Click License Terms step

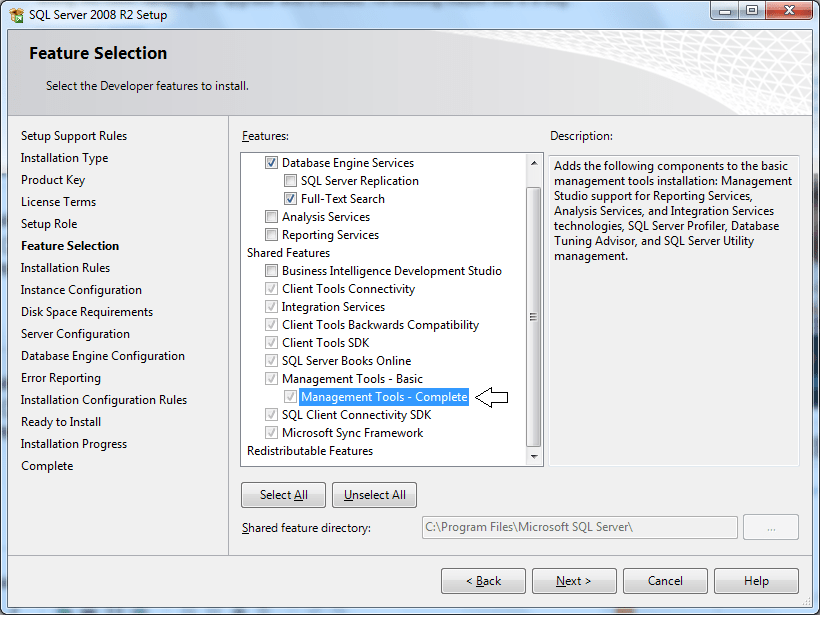coord(59,202)
